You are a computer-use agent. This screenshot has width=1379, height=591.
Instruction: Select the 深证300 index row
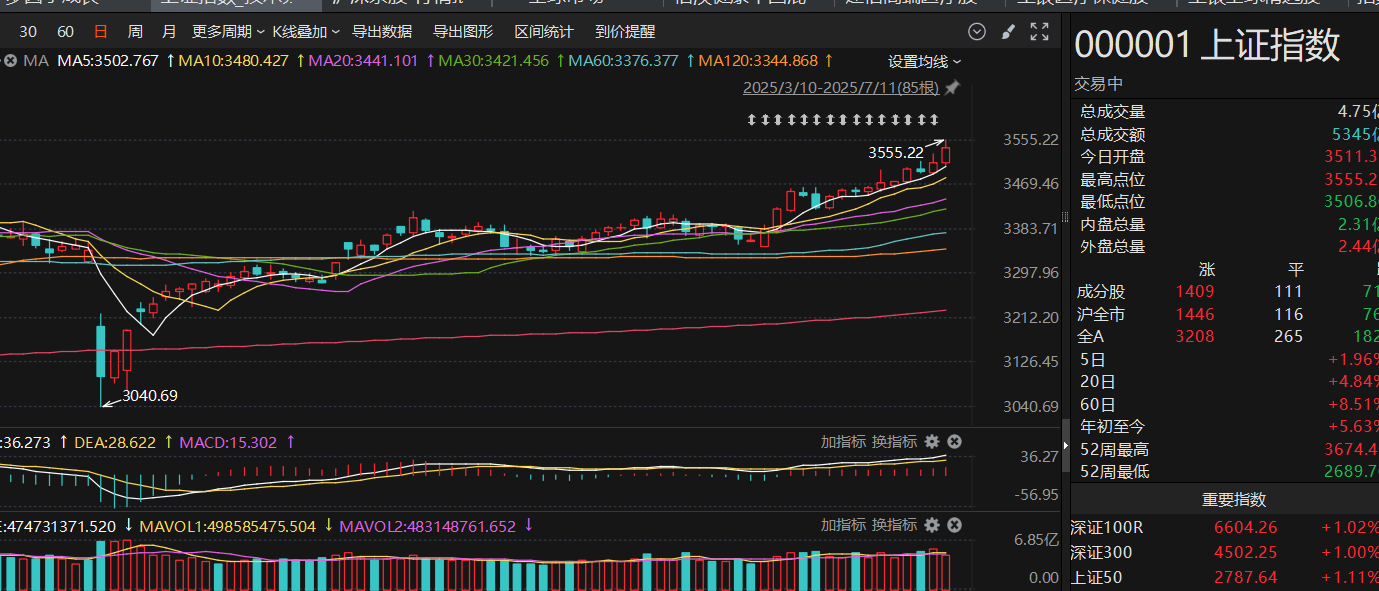coord(1225,552)
